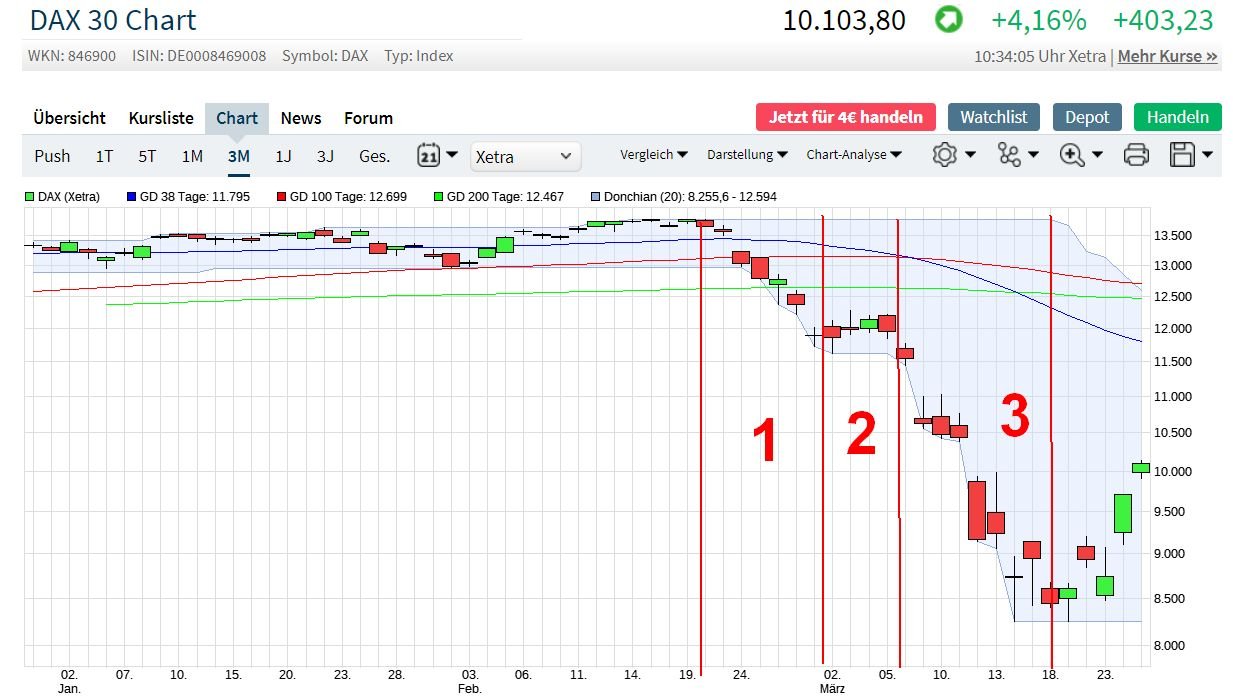Switch to the Übersicht tab
The image size is (1233, 699).
point(69,118)
